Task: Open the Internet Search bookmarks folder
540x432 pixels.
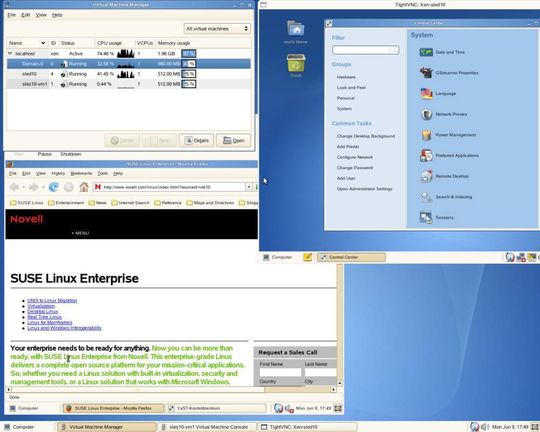Action: pos(130,203)
